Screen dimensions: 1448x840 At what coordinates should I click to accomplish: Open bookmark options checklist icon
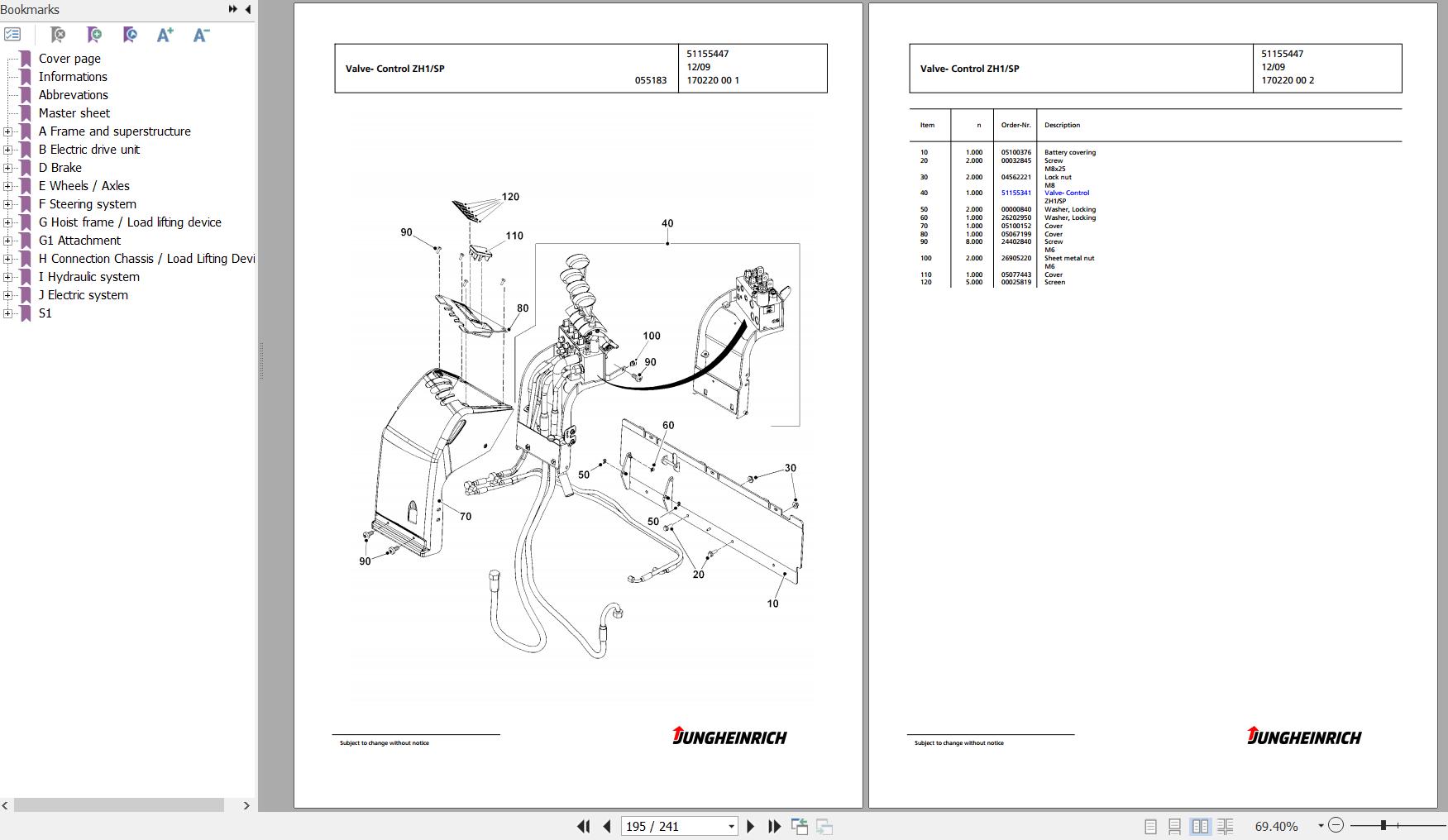(x=13, y=34)
